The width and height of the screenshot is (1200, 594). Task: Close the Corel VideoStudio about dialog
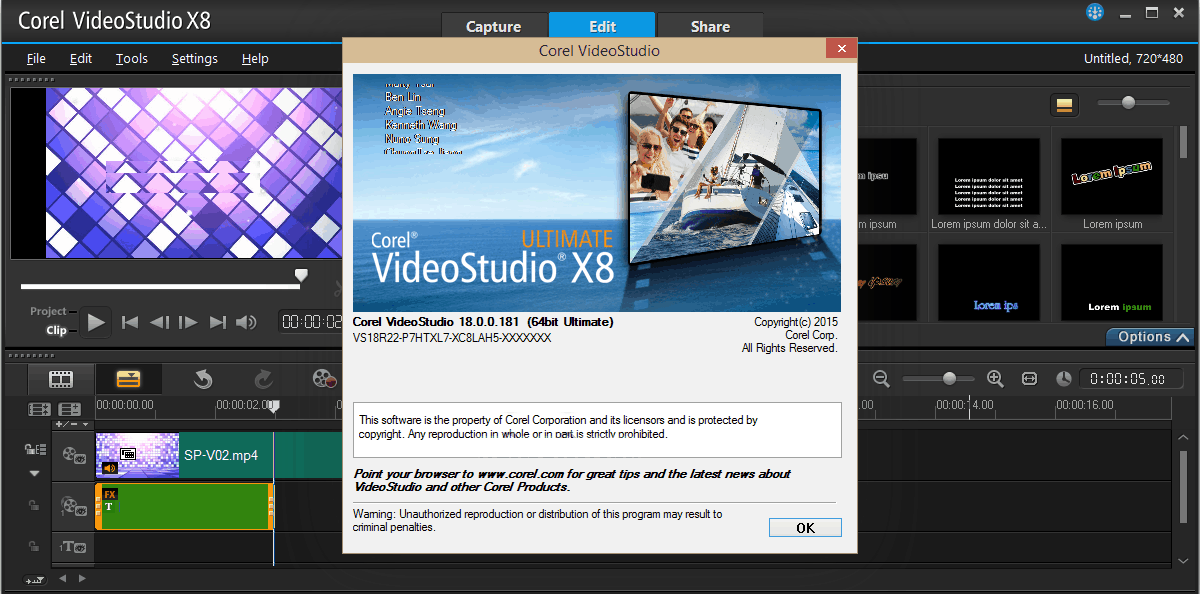tap(842, 48)
